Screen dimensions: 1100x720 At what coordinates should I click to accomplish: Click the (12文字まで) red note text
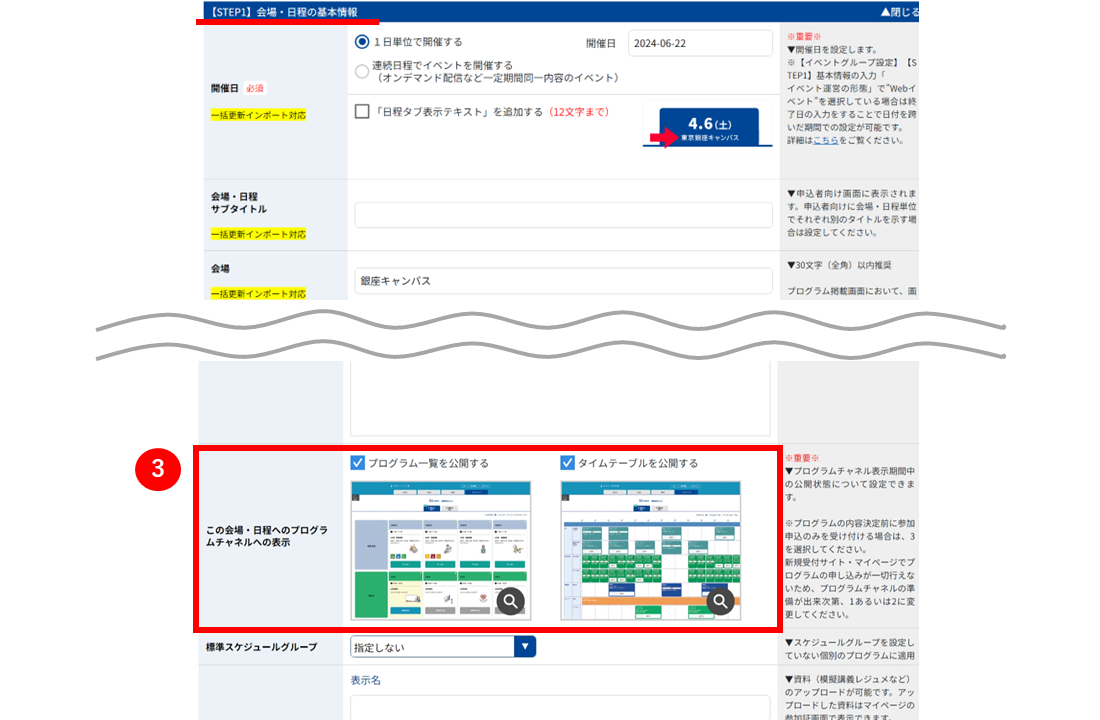(x=579, y=112)
